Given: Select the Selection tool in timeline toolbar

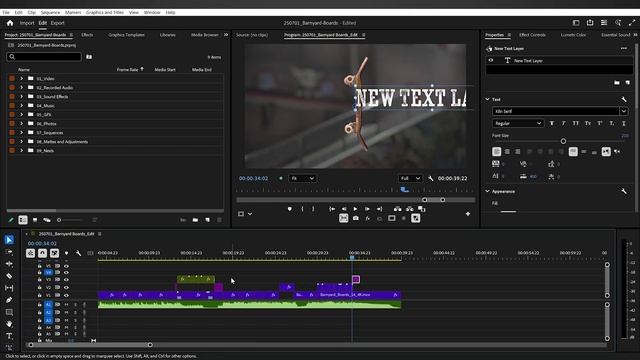Looking at the screenshot, I should 9,240.
